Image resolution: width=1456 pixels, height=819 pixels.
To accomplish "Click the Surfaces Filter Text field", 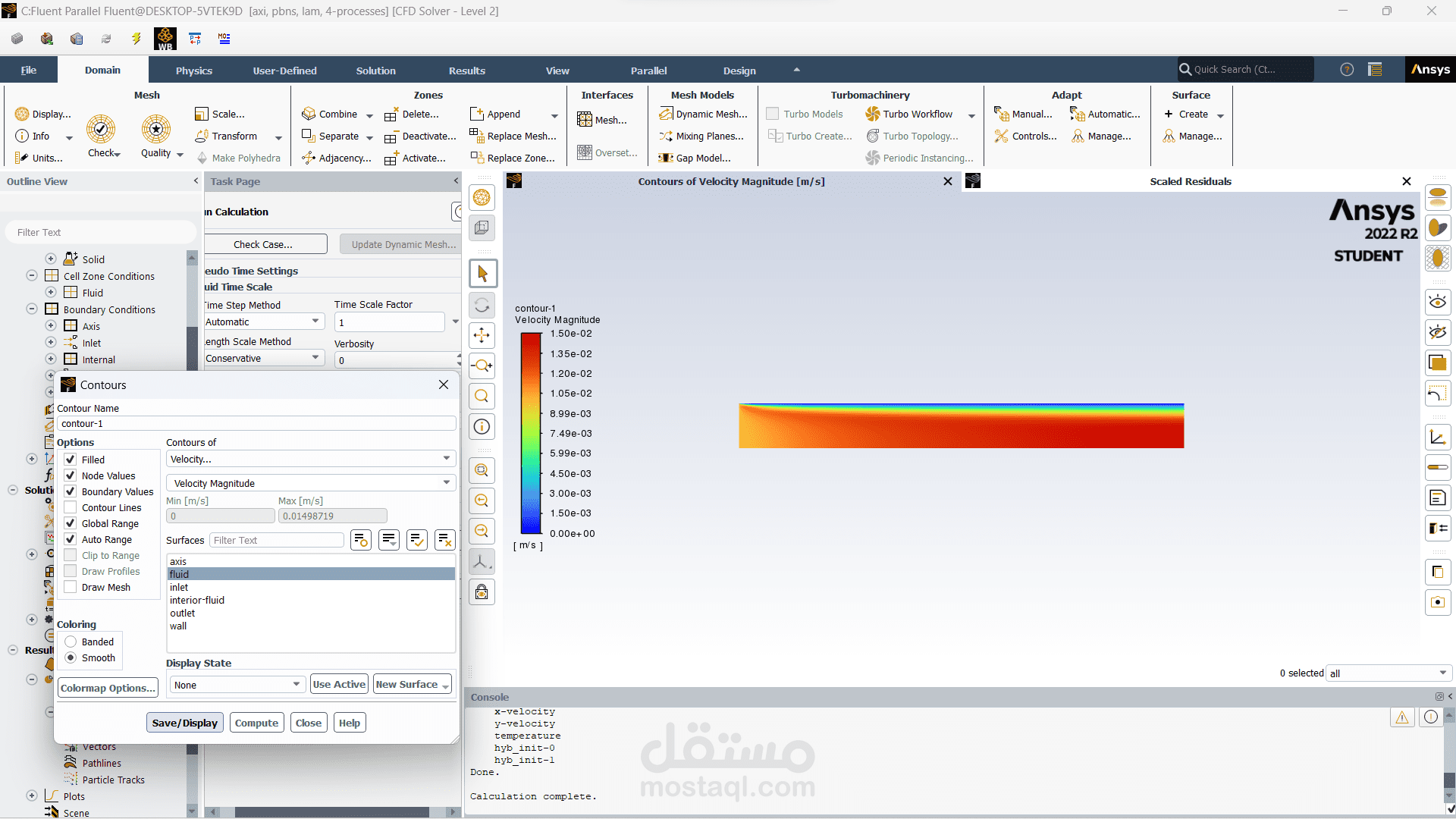I will 276,541.
